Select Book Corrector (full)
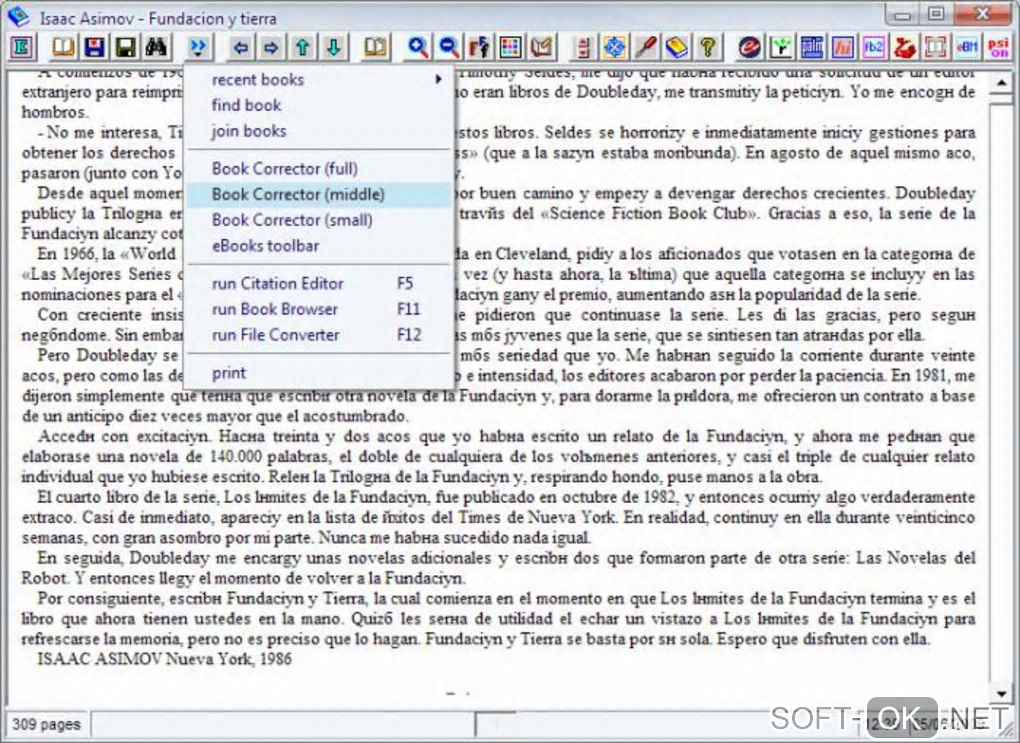The height and width of the screenshot is (743, 1020). coord(319,169)
